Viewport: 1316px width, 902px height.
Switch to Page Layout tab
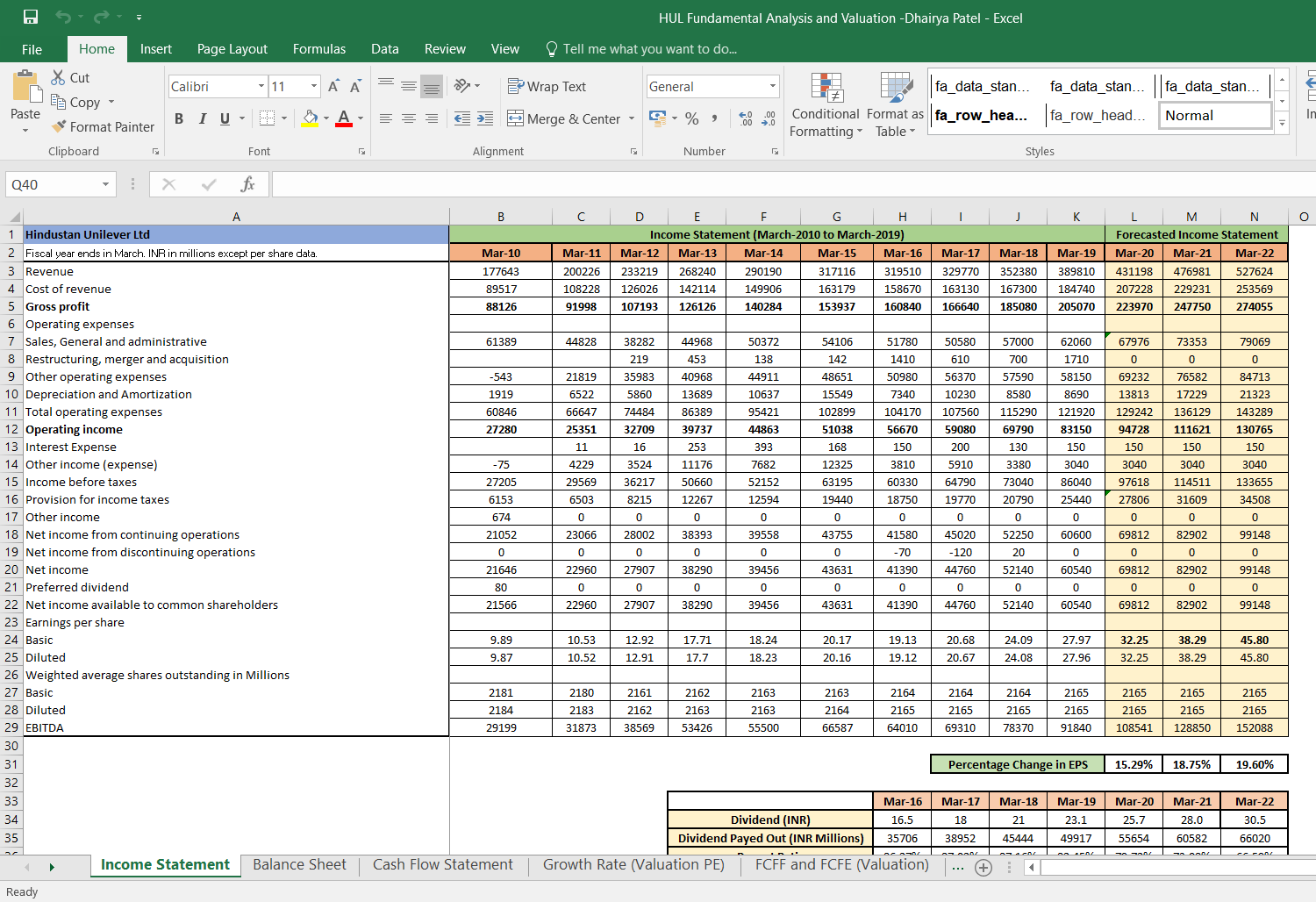point(232,49)
